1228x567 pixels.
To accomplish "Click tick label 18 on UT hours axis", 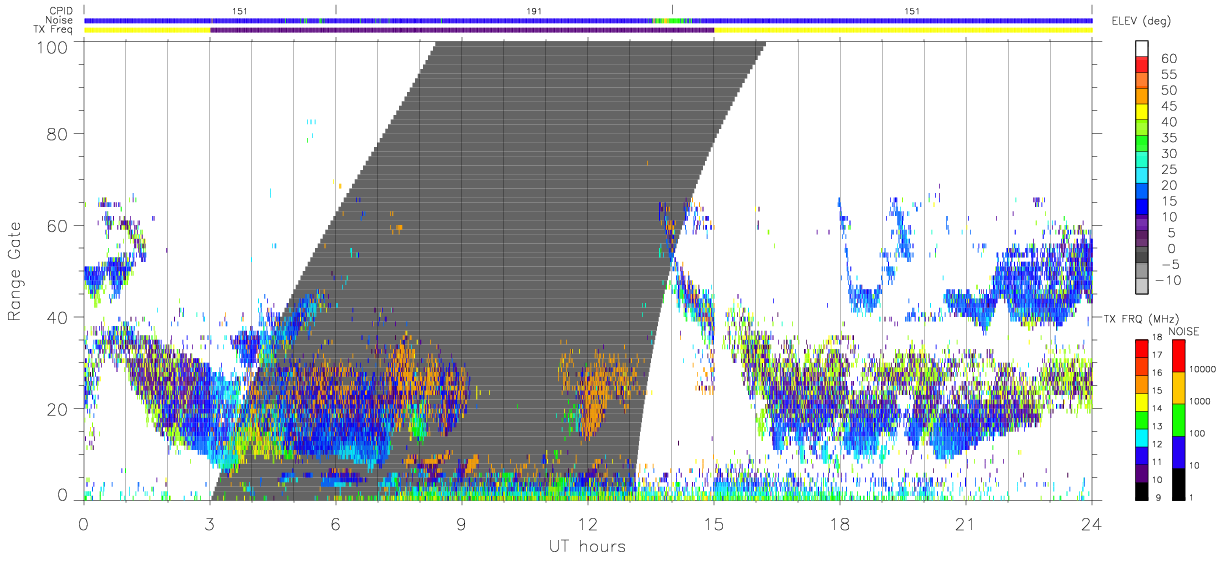I will click(840, 523).
